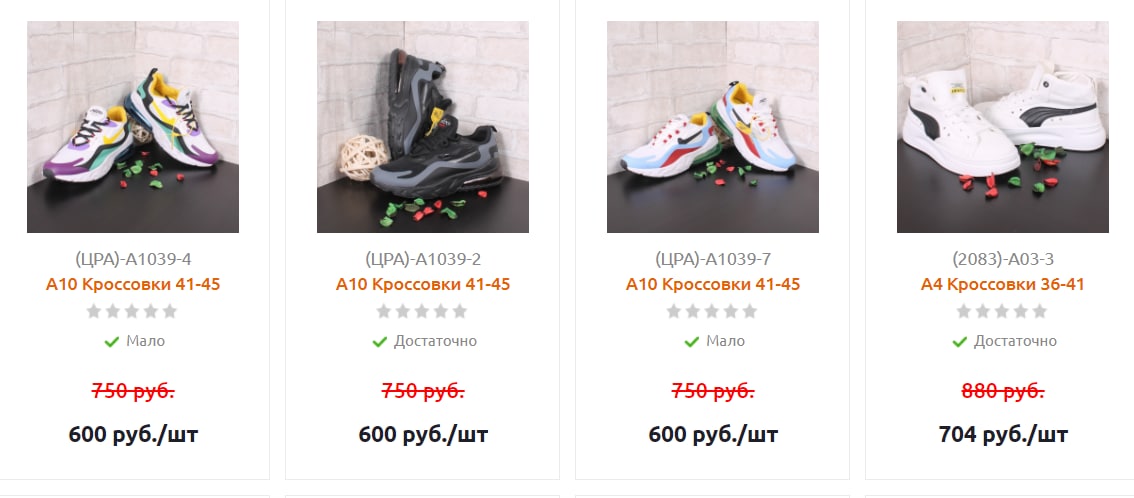
Task: Give white sneakers A03-3 two stars
Action: coord(983,312)
